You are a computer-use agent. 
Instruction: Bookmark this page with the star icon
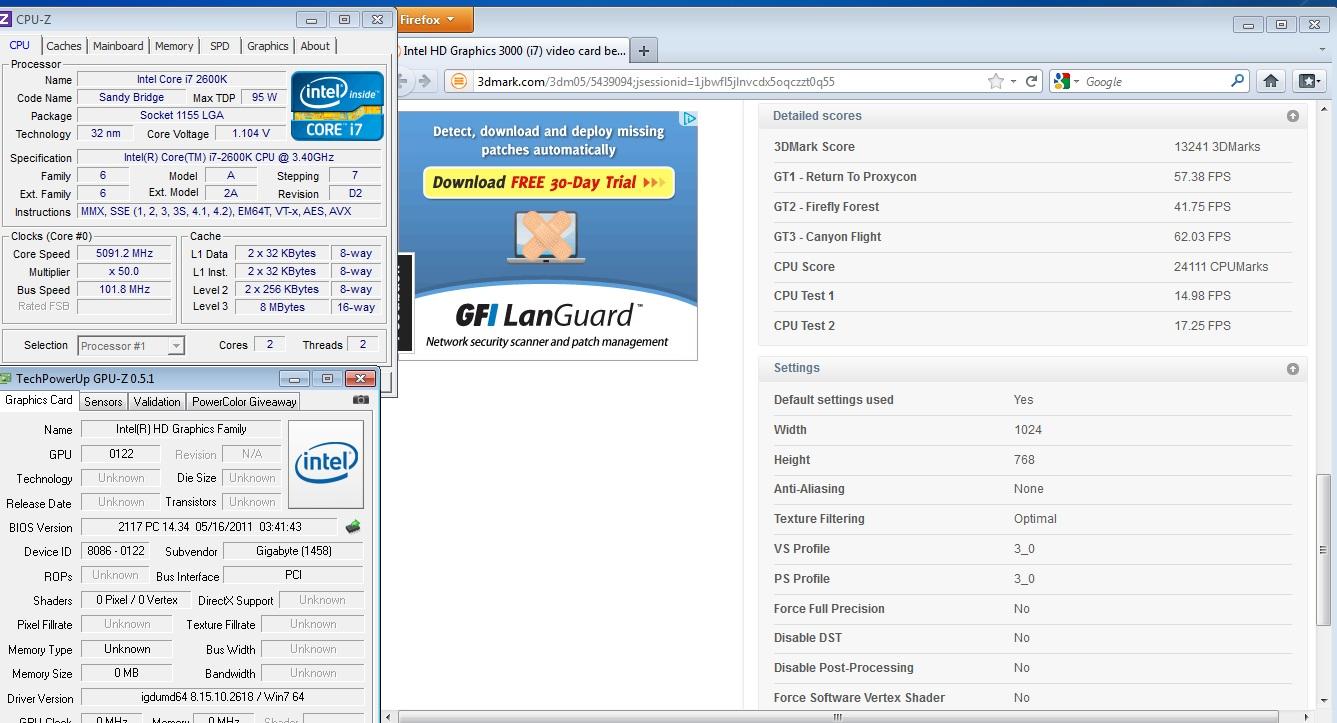(995, 82)
